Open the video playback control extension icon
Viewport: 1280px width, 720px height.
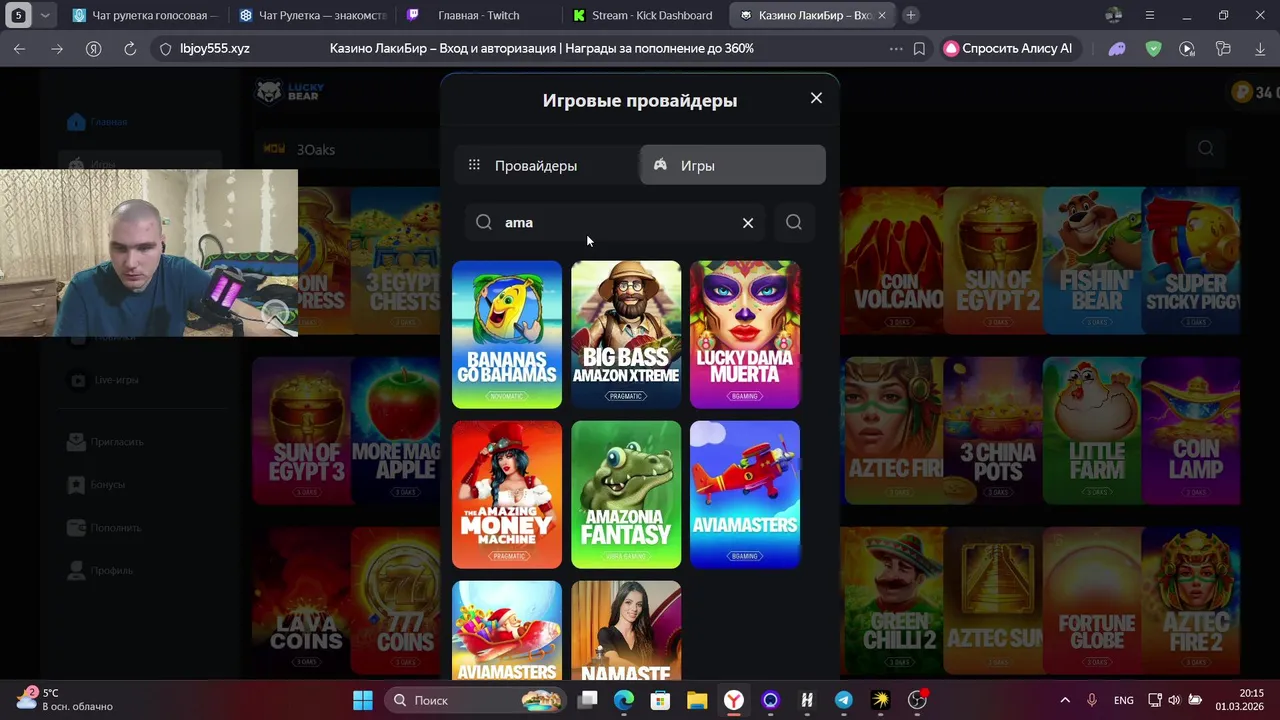pos(1187,48)
